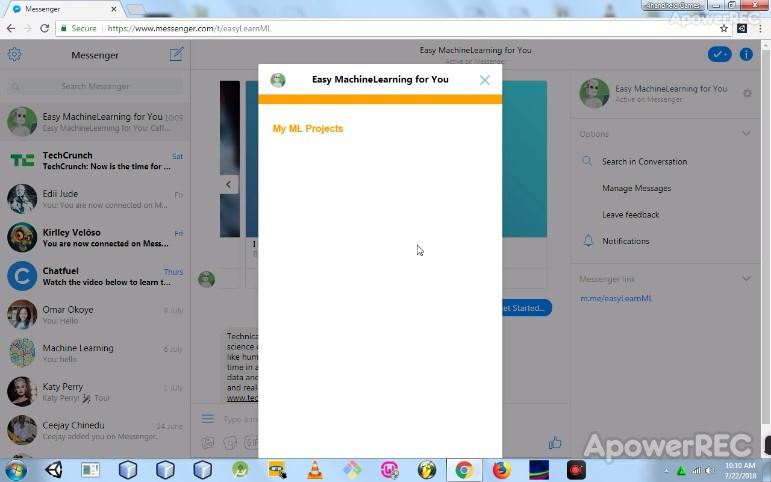Screen dimensions: 771x482
Task: Close the Messenger browser tab
Action: coord(114,9)
